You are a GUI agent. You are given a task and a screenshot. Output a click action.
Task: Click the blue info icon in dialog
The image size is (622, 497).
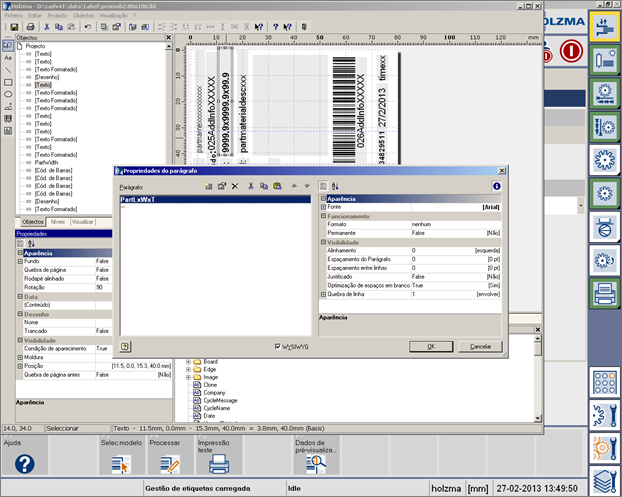(x=496, y=186)
